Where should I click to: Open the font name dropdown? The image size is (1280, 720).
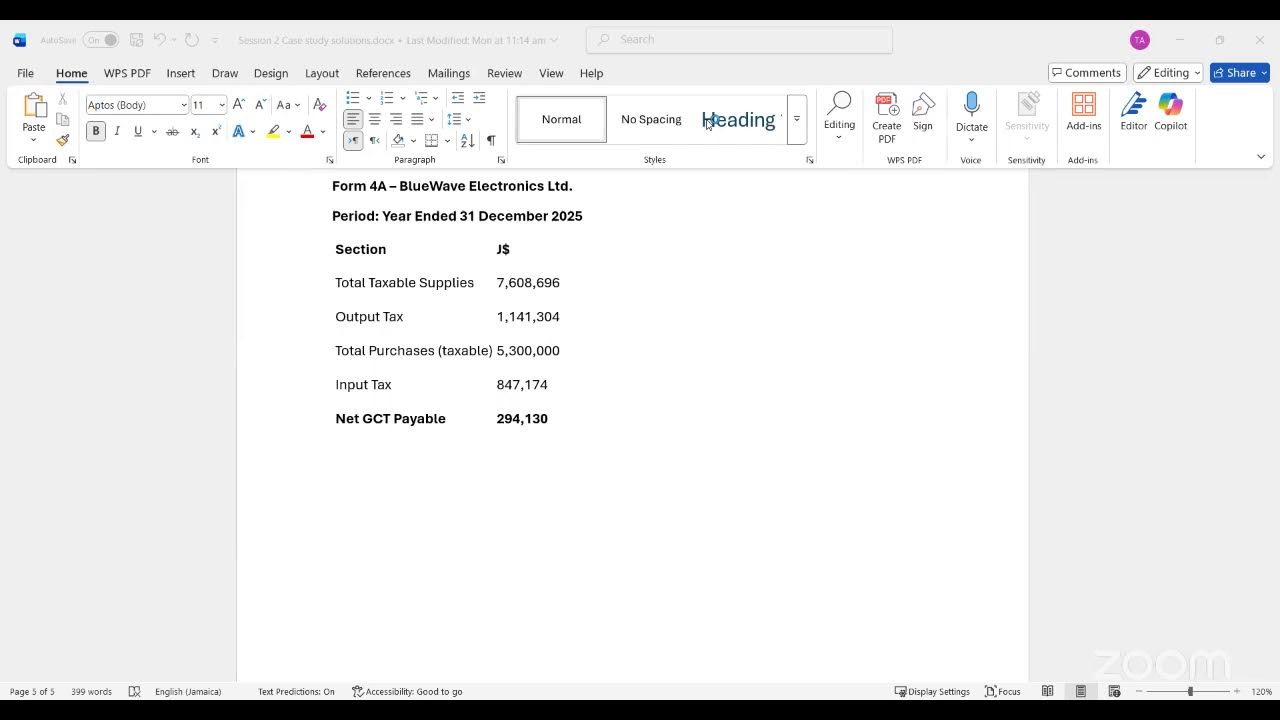tap(184, 105)
